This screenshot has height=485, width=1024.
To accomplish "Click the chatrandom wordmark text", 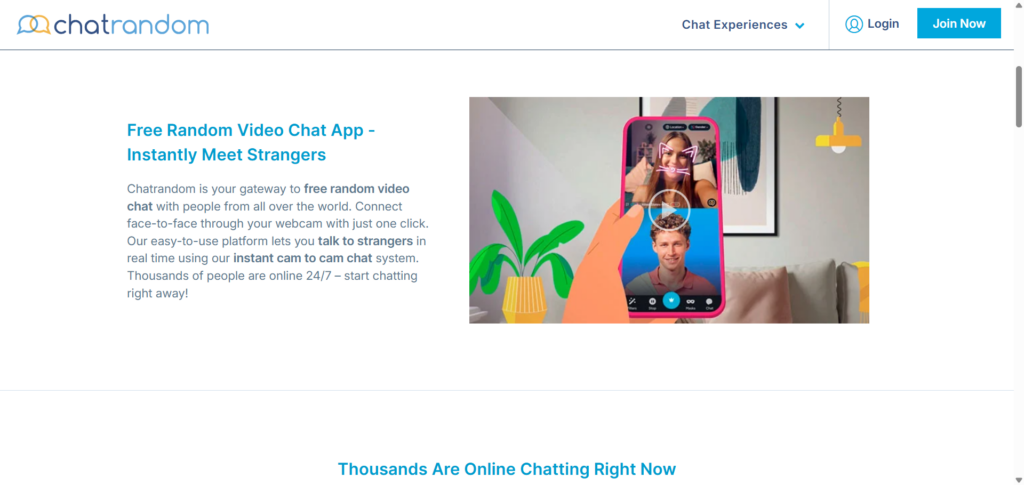I will click(x=131, y=25).
